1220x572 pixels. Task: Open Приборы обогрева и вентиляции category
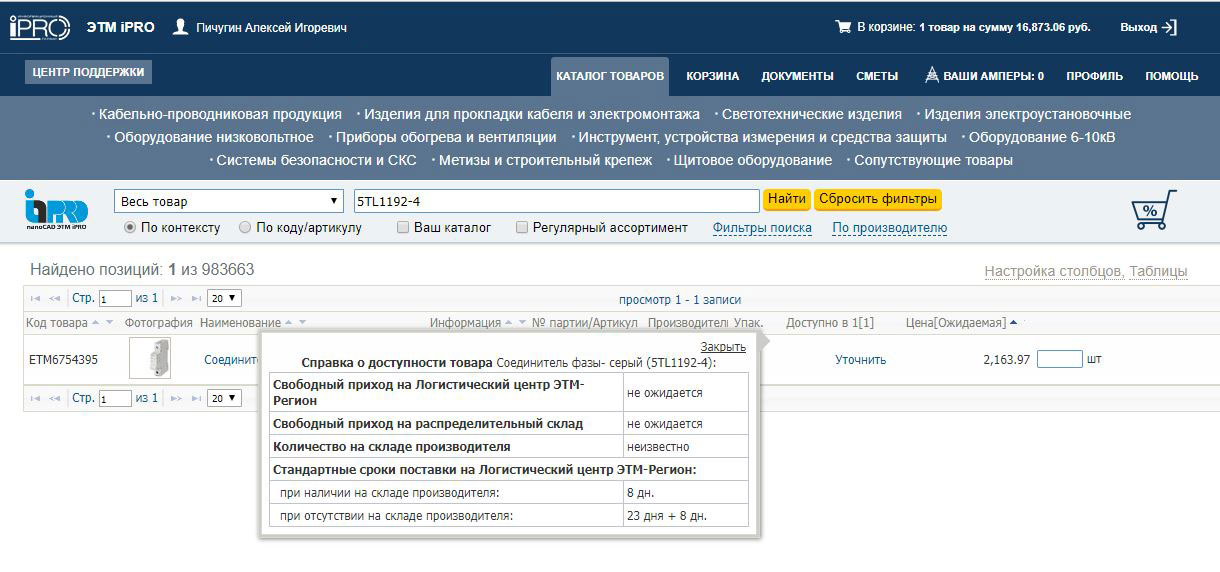446,137
